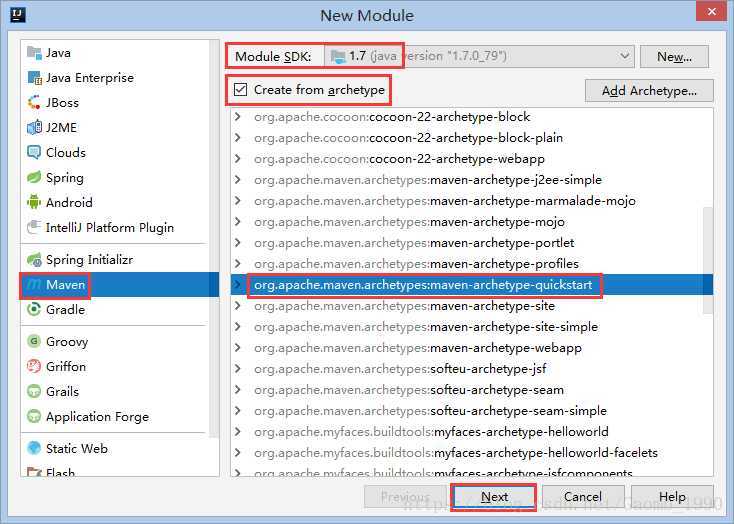This screenshot has height=524, width=734.
Task: Choose Groovy in module list
Action: point(115,341)
